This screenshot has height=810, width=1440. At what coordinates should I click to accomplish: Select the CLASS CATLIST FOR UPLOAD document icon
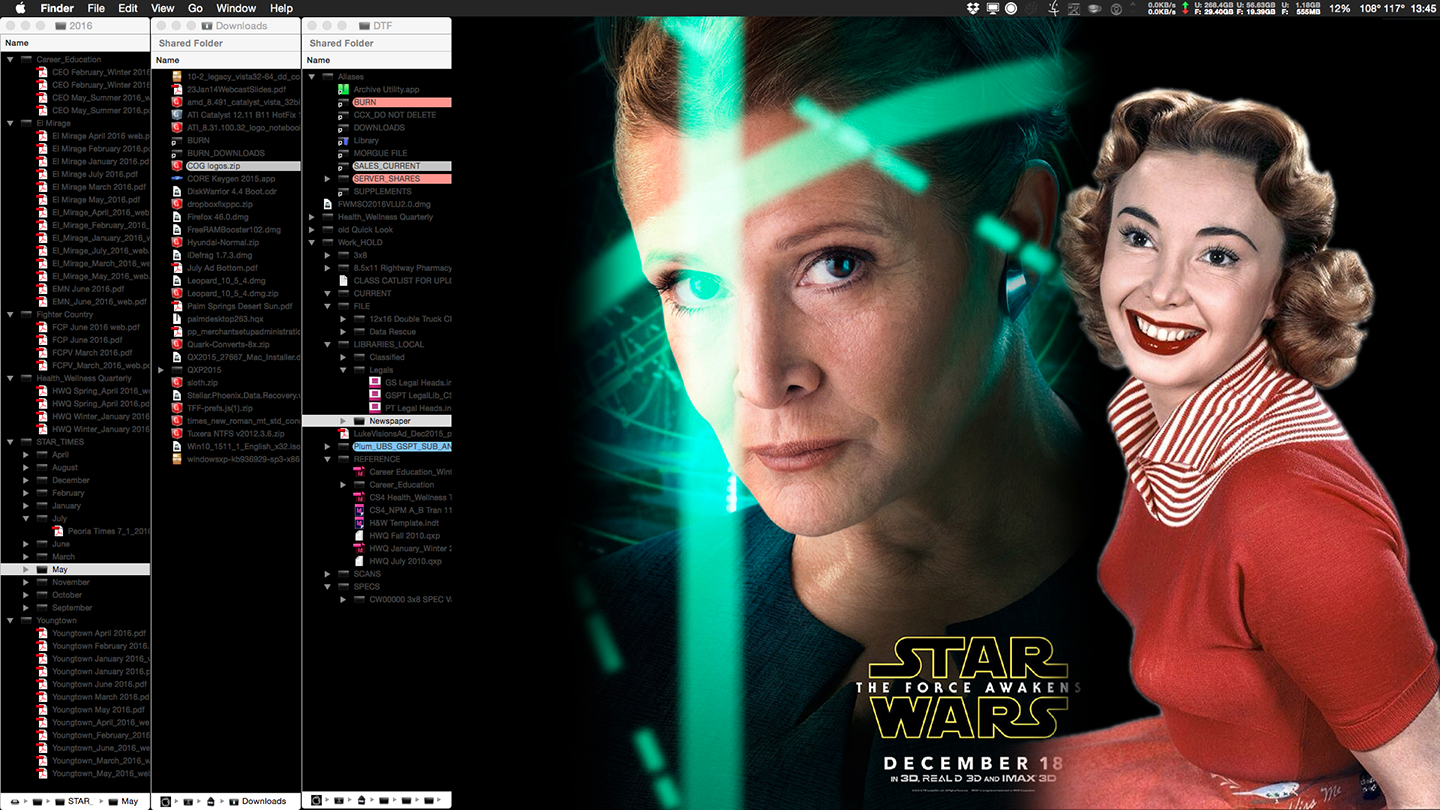point(343,281)
